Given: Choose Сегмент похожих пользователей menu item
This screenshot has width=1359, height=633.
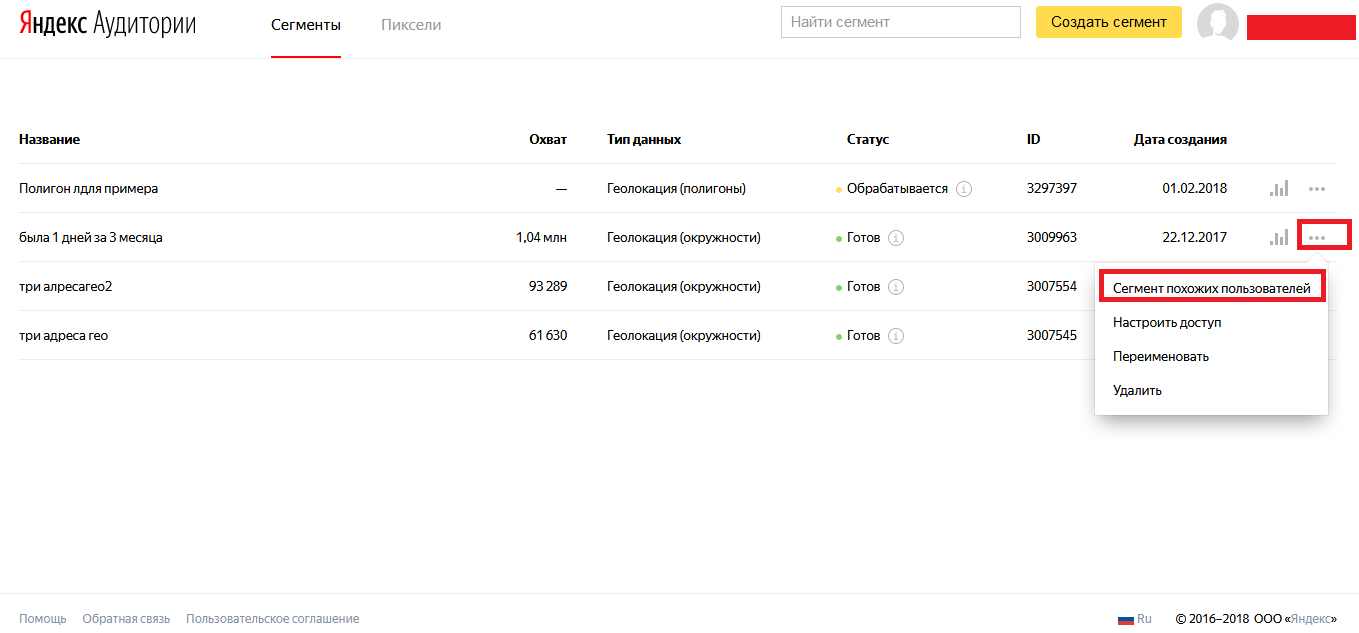Looking at the screenshot, I should click(x=1211, y=288).
